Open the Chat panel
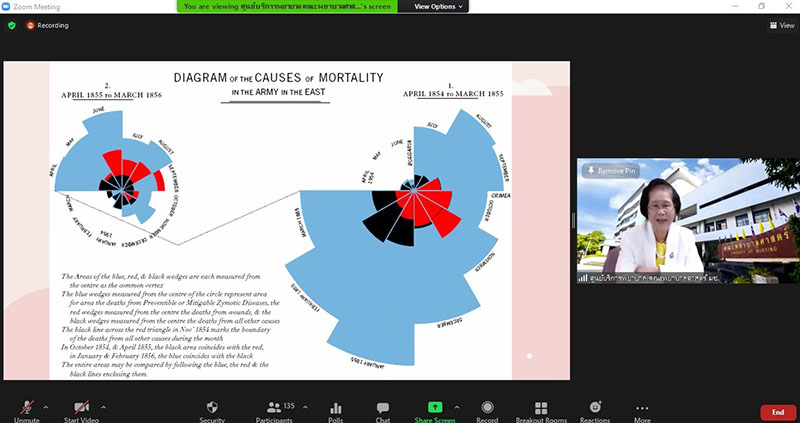 point(383,411)
